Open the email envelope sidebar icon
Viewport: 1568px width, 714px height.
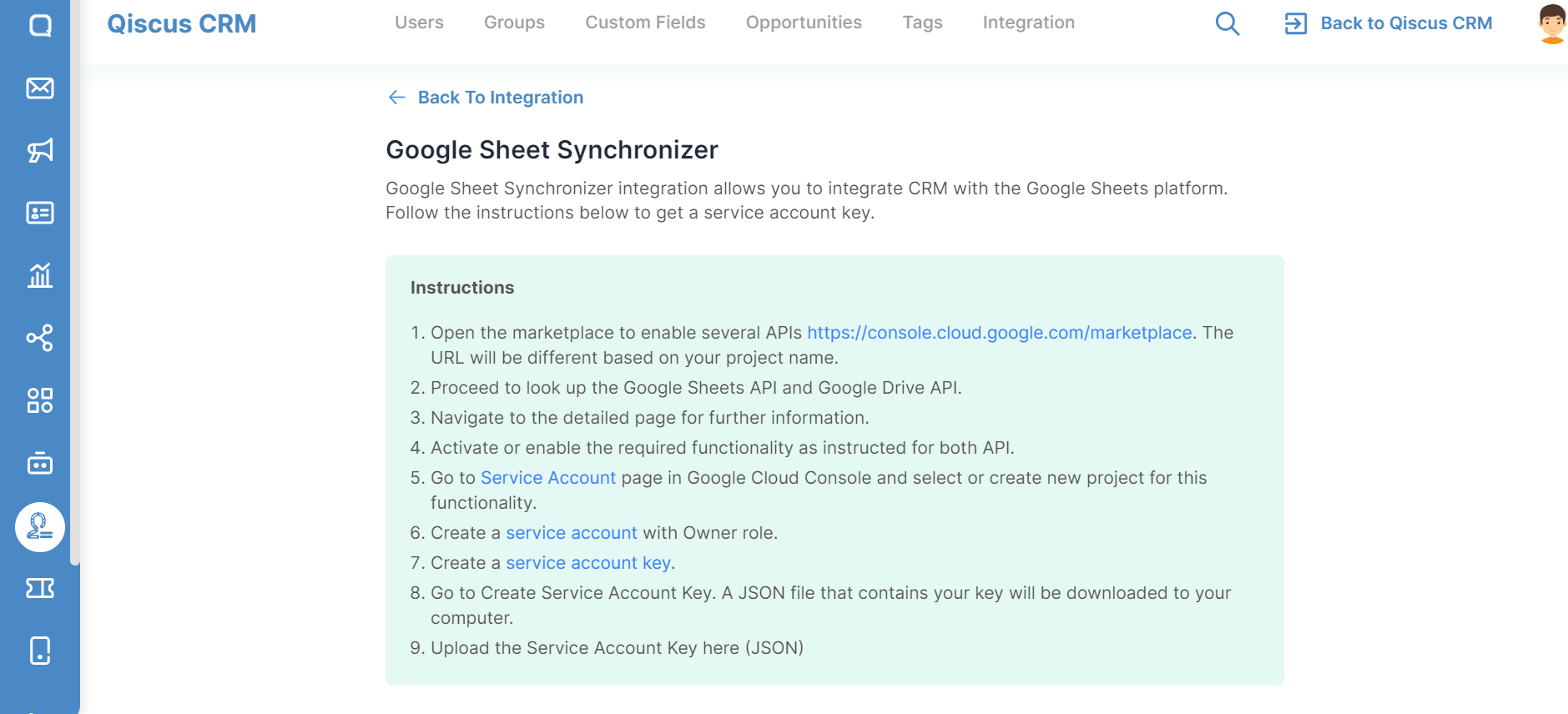tap(40, 88)
